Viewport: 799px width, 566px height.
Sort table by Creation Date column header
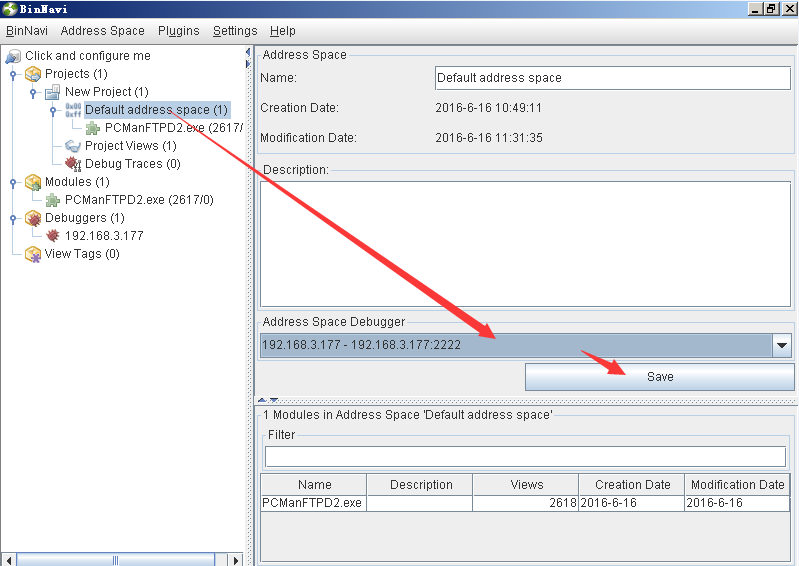(x=632, y=484)
